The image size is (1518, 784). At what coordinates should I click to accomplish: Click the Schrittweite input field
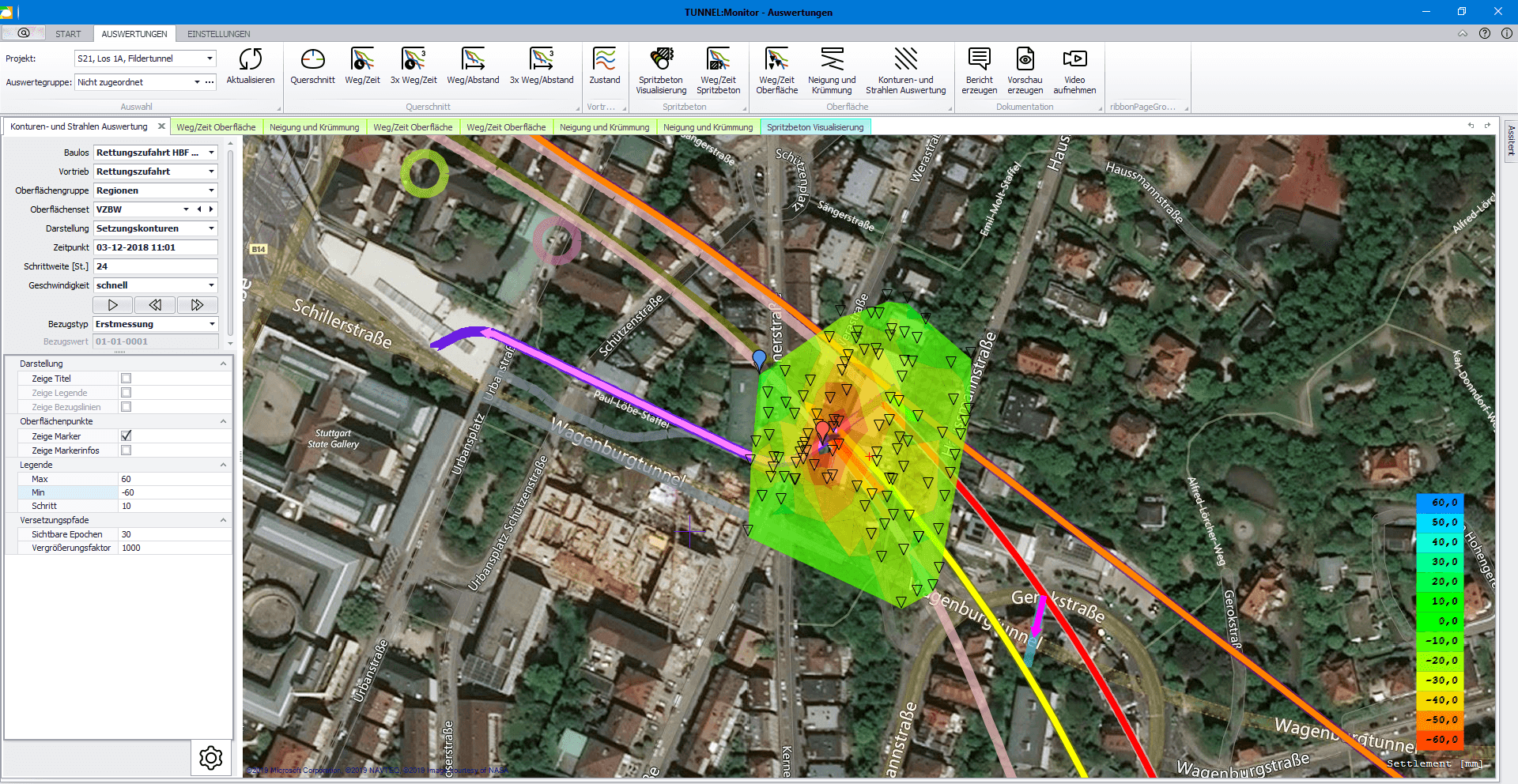click(x=155, y=266)
